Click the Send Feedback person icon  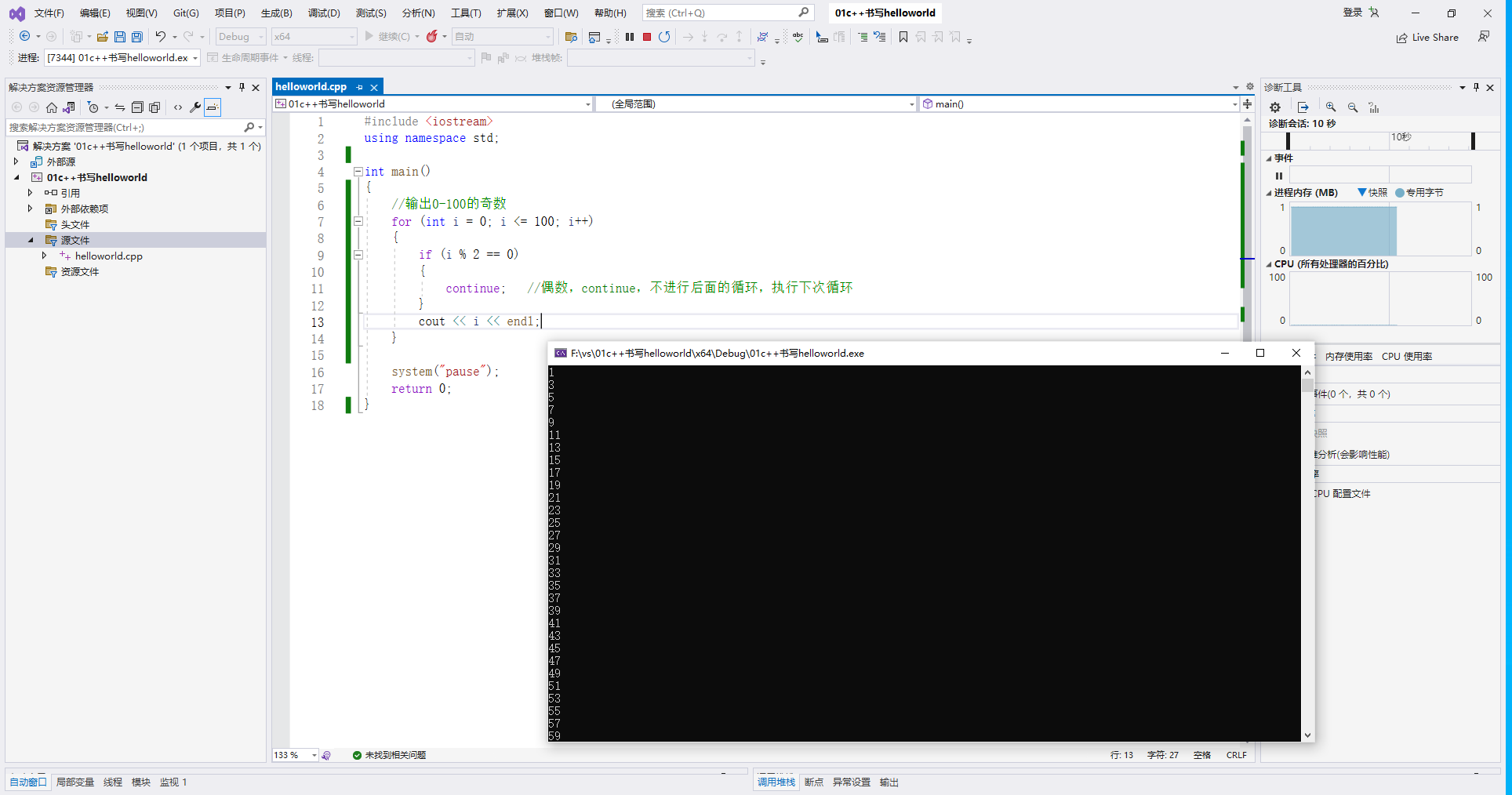(x=1484, y=37)
